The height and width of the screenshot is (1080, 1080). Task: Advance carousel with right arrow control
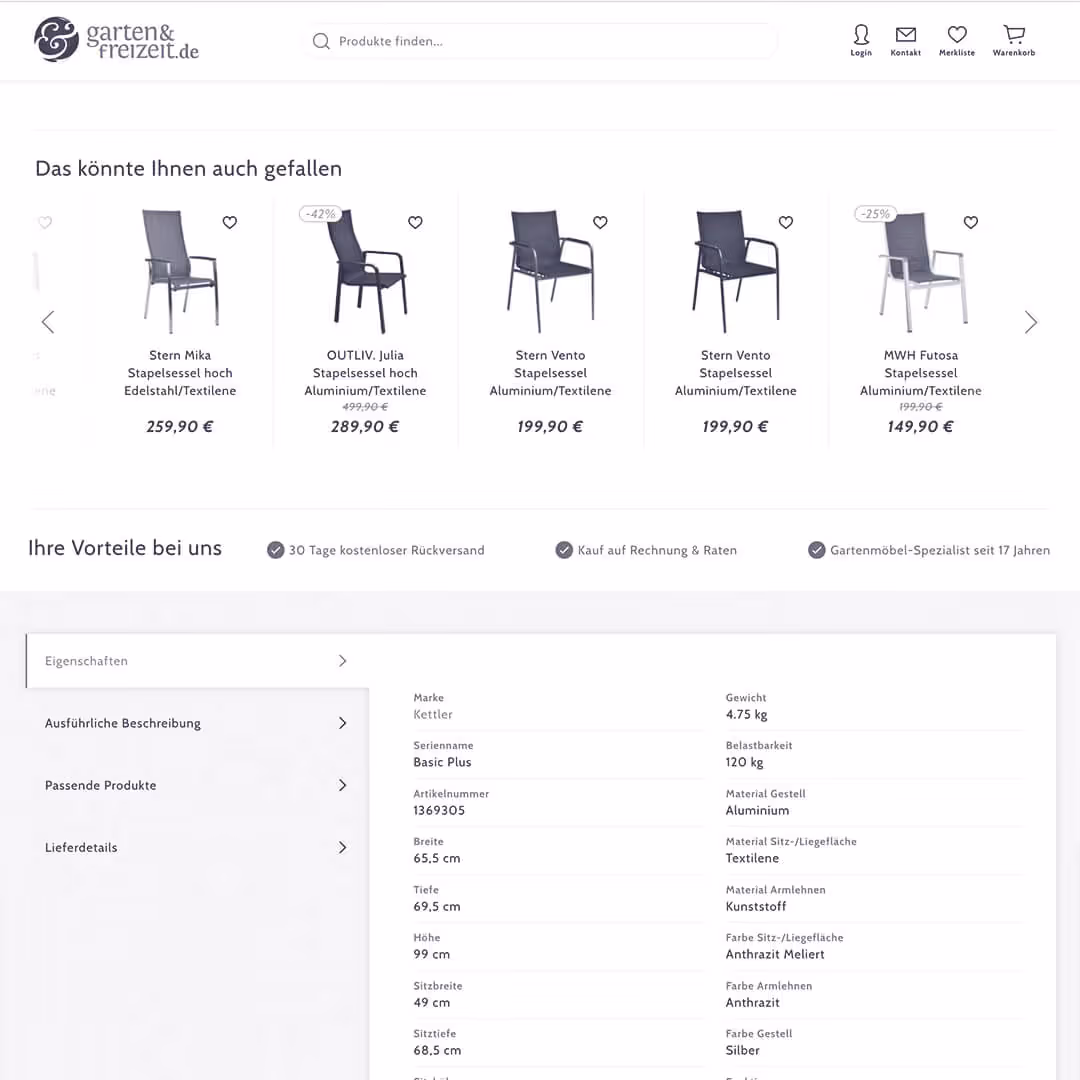coord(1031,321)
